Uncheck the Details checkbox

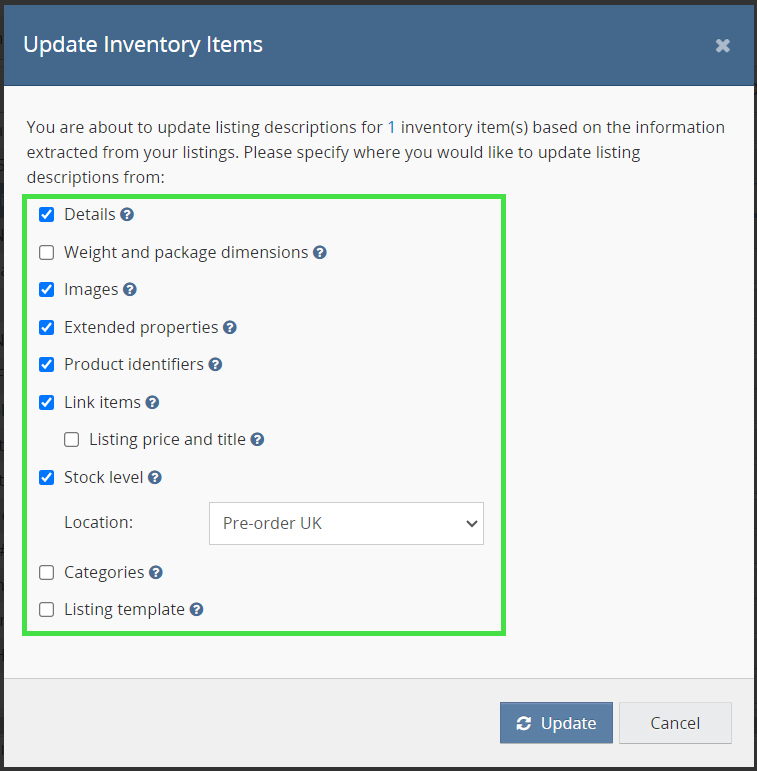click(47, 215)
